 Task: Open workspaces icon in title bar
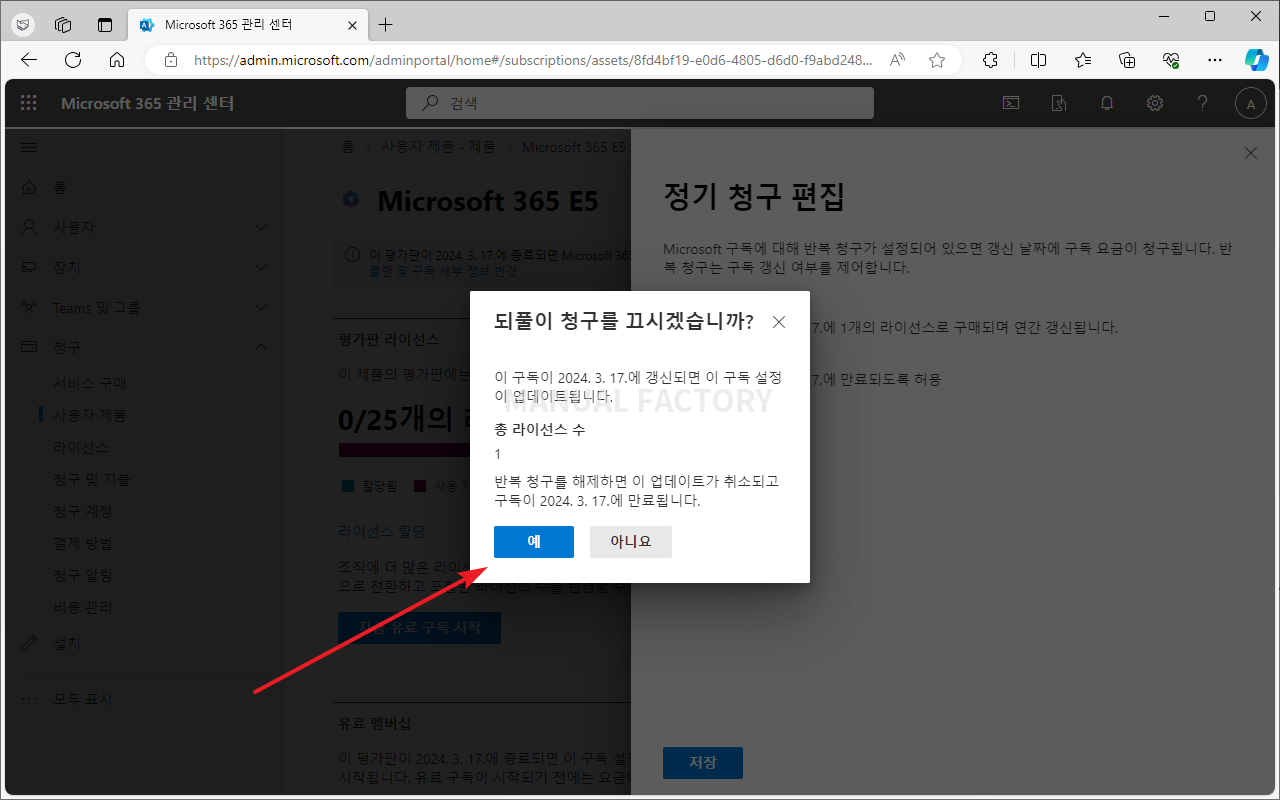pyautogui.click(x=63, y=24)
